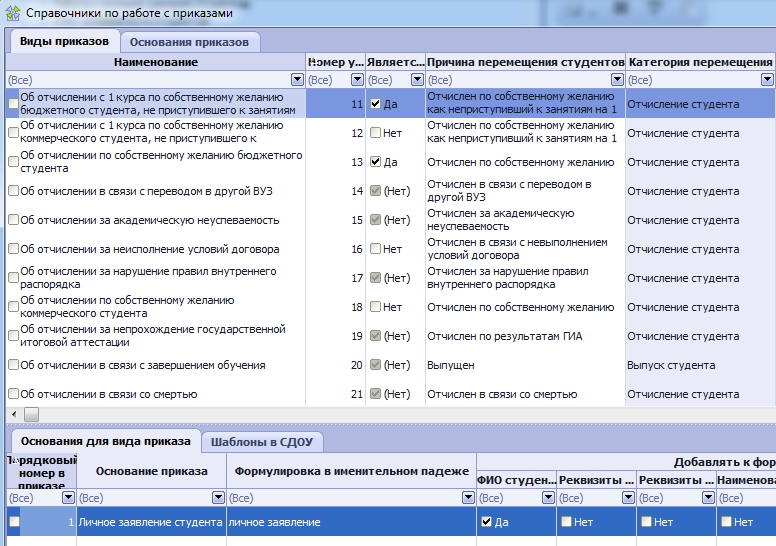This screenshot has width=776, height=546.
Task: Click number cell 17
Action: [x=336, y=278]
